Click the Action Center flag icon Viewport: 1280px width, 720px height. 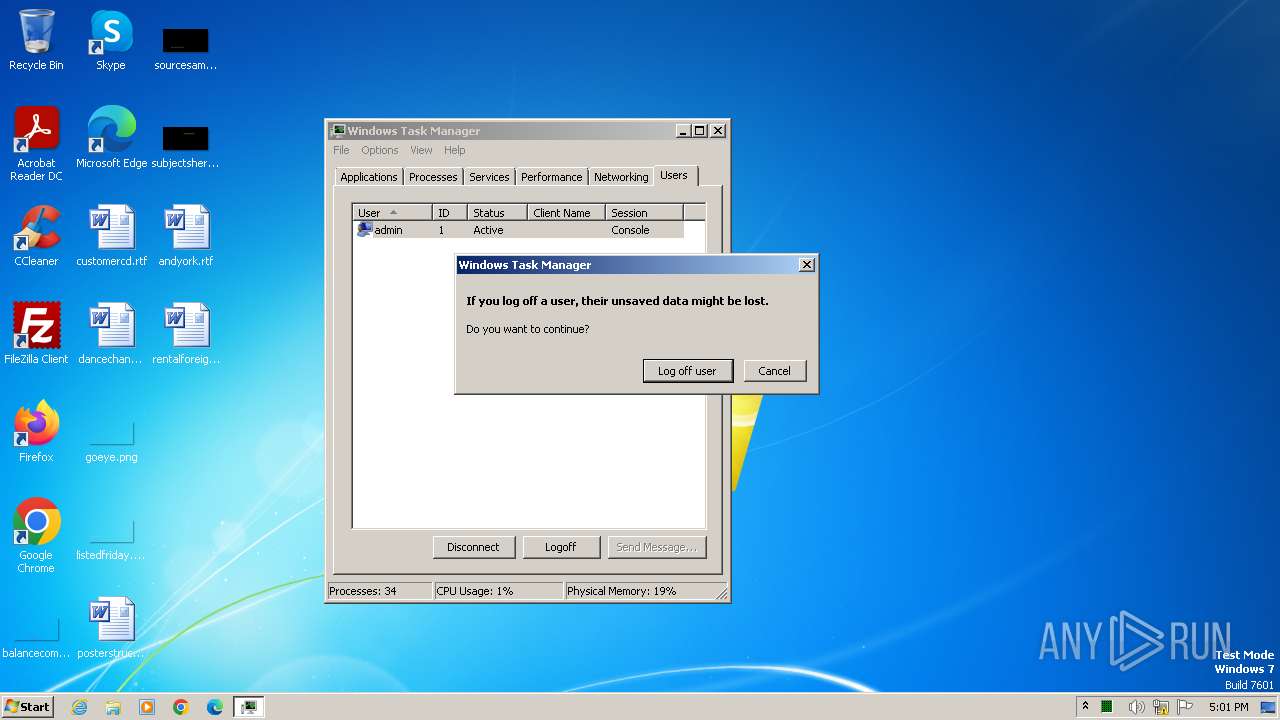(x=1185, y=707)
